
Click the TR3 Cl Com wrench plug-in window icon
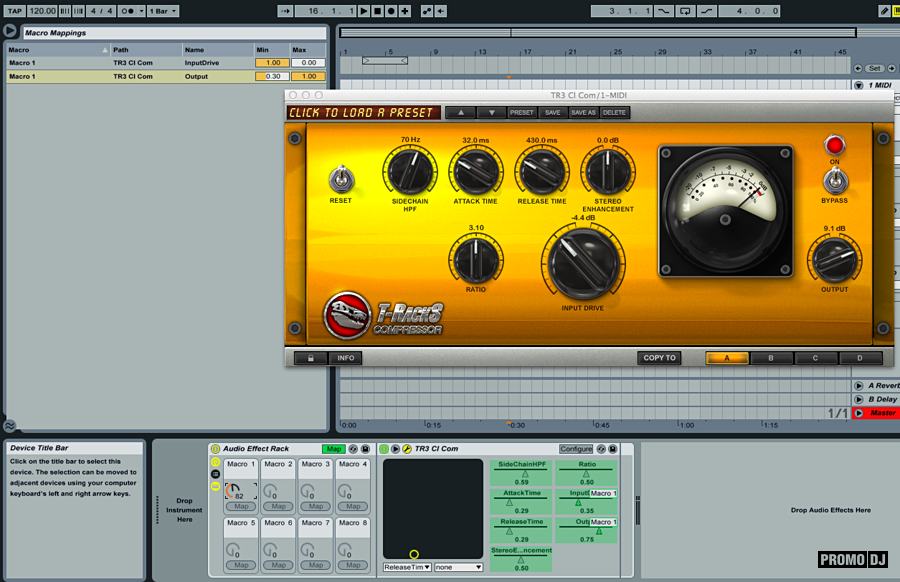click(407, 449)
